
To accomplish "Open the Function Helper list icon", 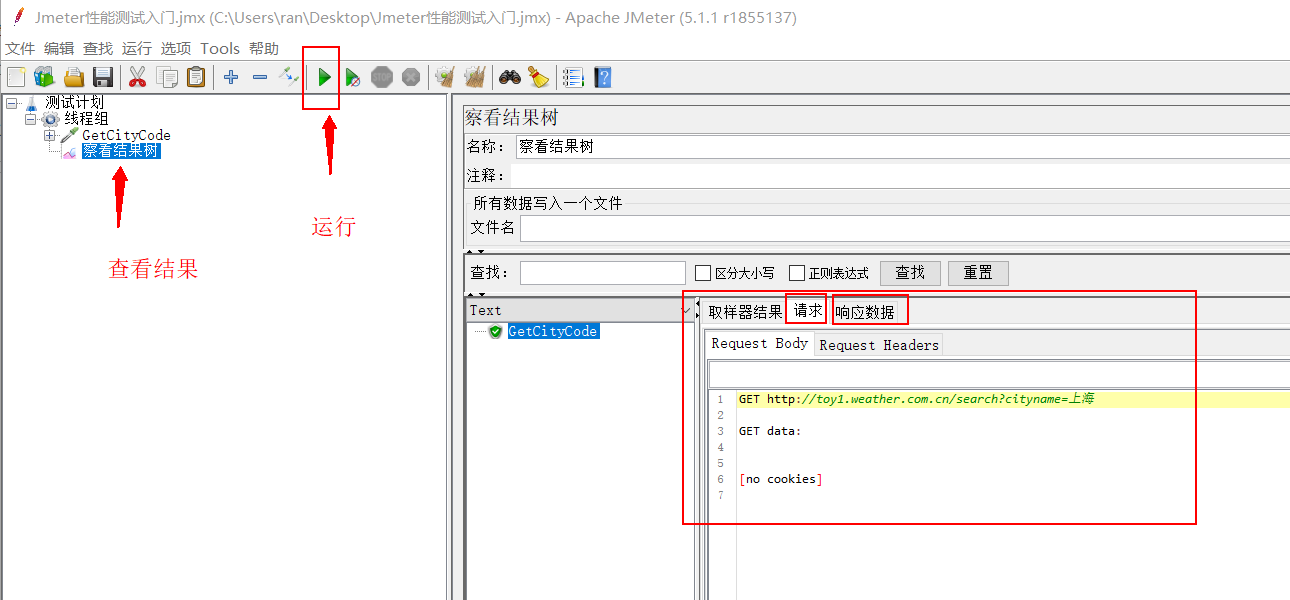I will pos(573,77).
